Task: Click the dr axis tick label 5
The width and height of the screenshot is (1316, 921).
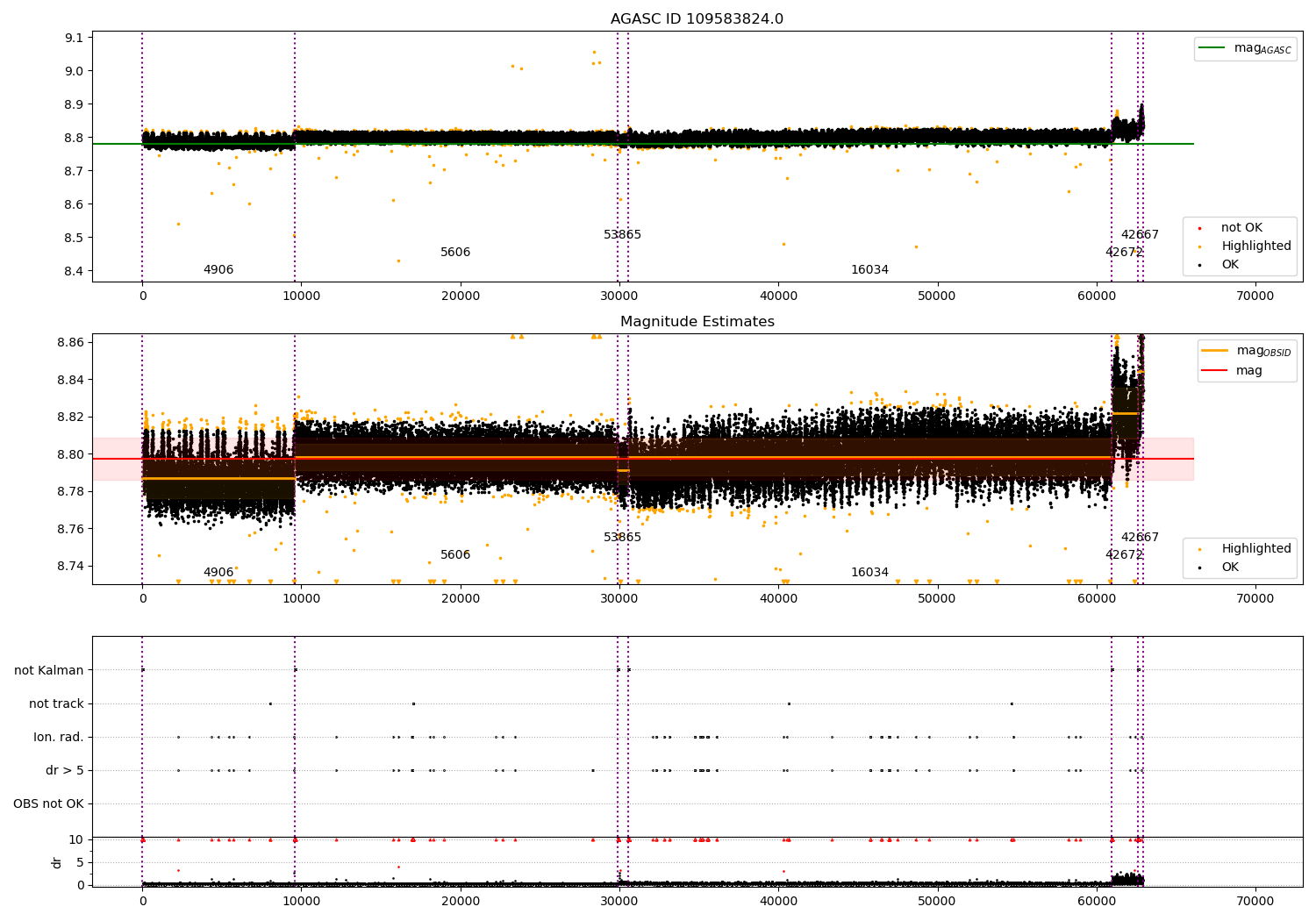Action: [x=81, y=862]
